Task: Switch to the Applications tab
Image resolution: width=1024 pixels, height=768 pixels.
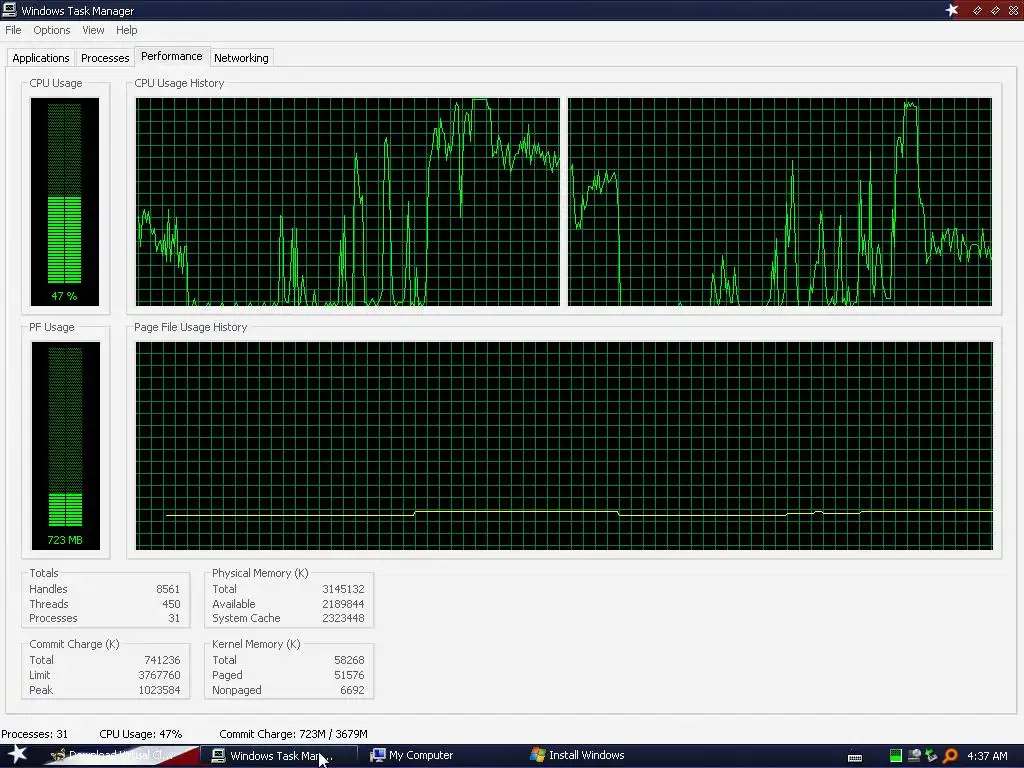Action: pos(40,58)
